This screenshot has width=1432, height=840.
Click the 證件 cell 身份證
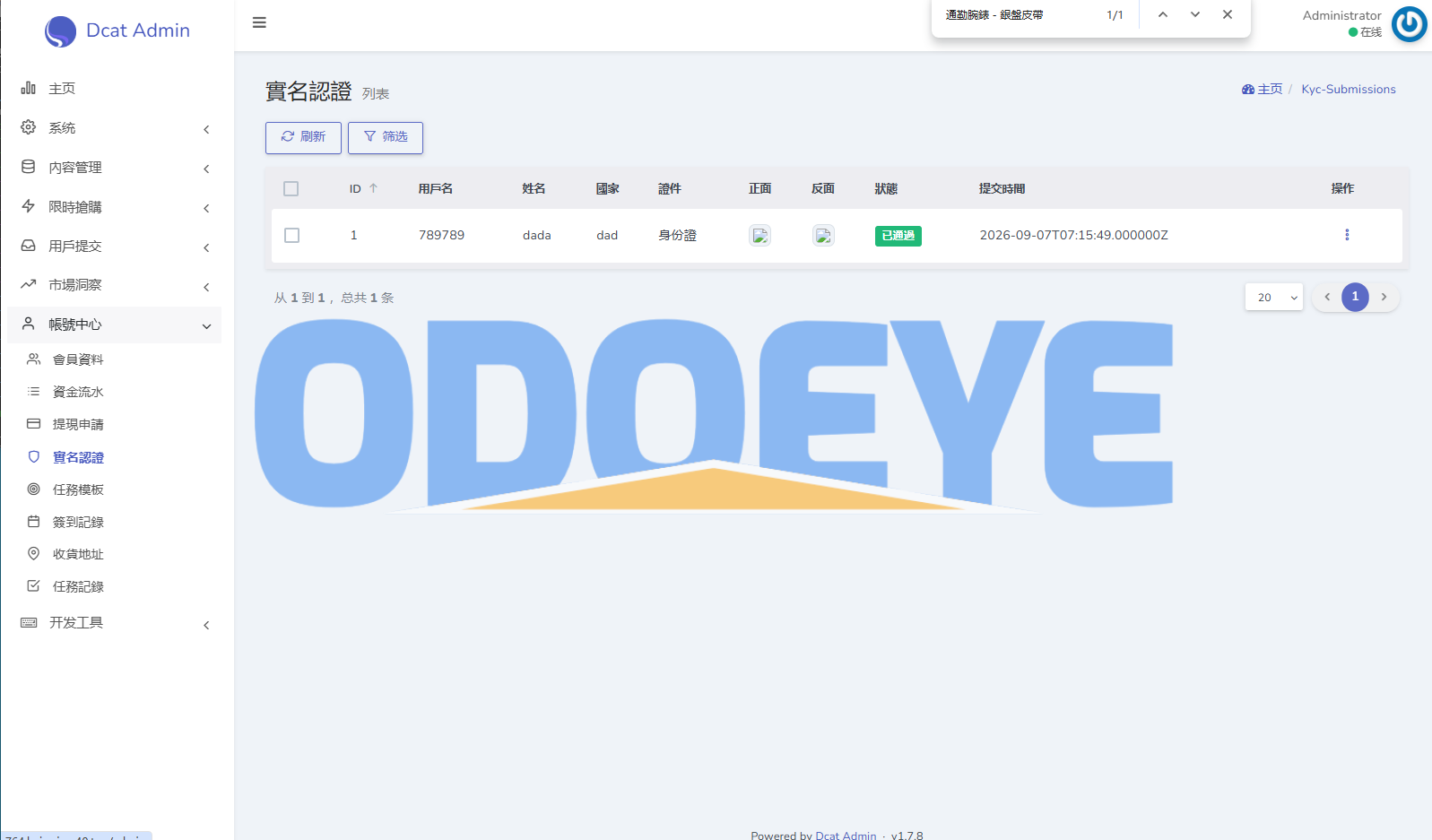[x=677, y=235]
